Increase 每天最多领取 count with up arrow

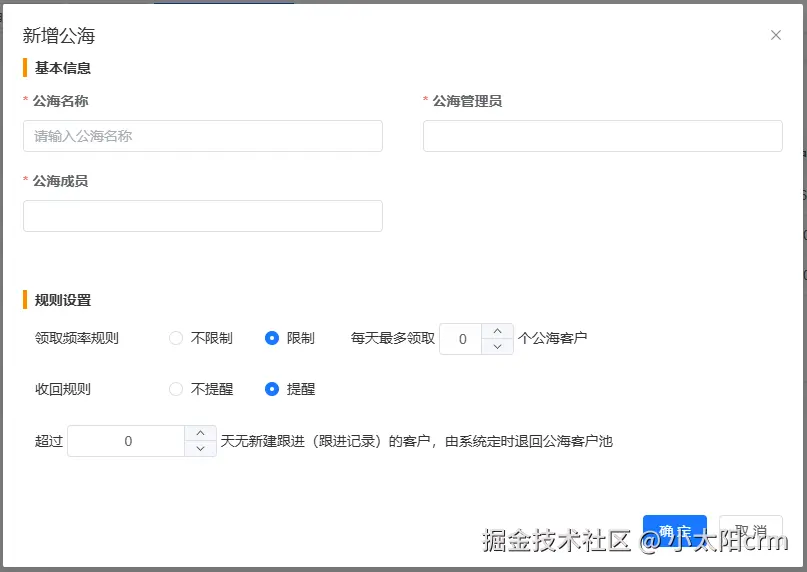tap(497, 331)
